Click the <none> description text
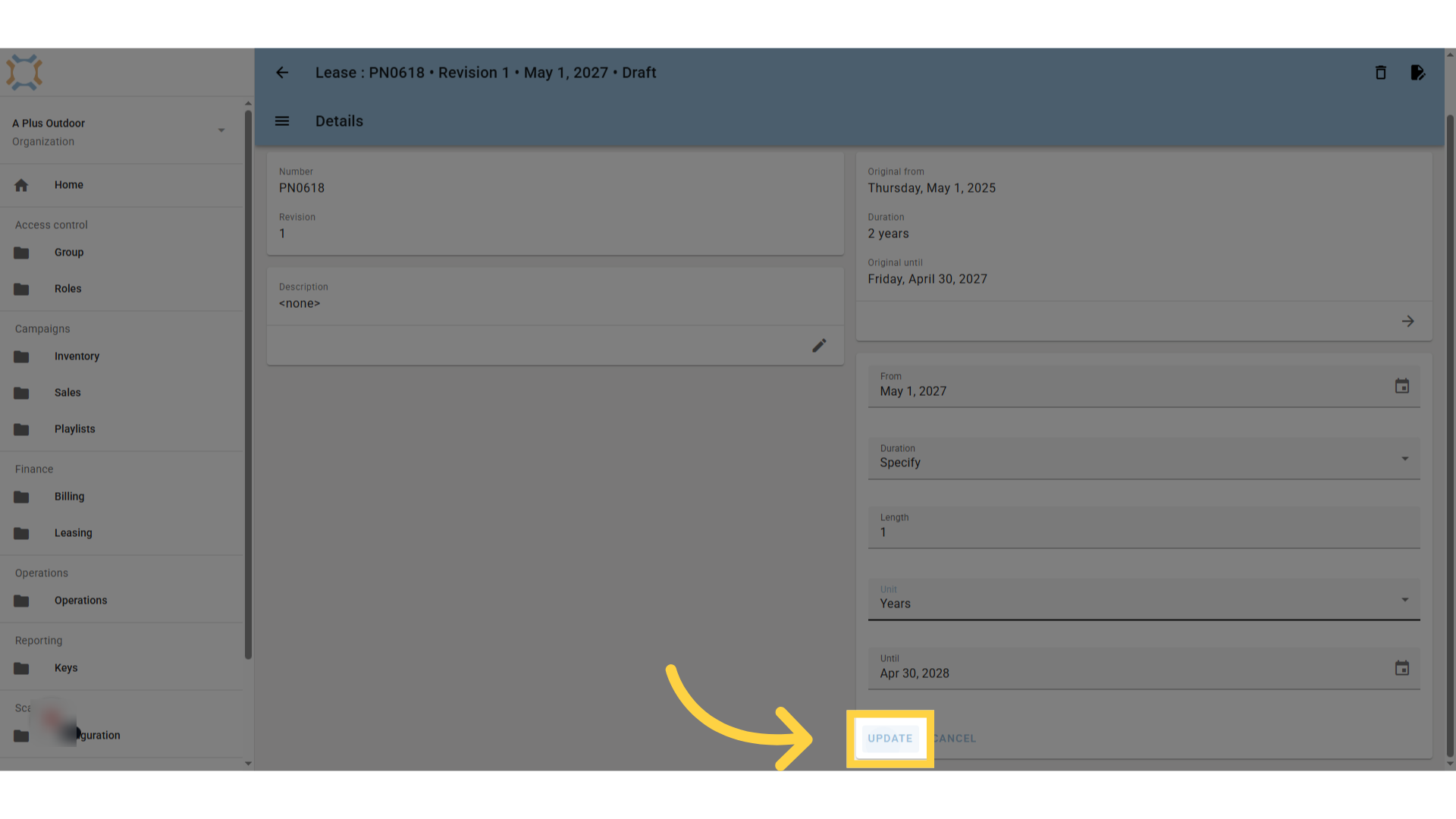Image resolution: width=1456 pixels, height=819 pixels. [300, 303]
